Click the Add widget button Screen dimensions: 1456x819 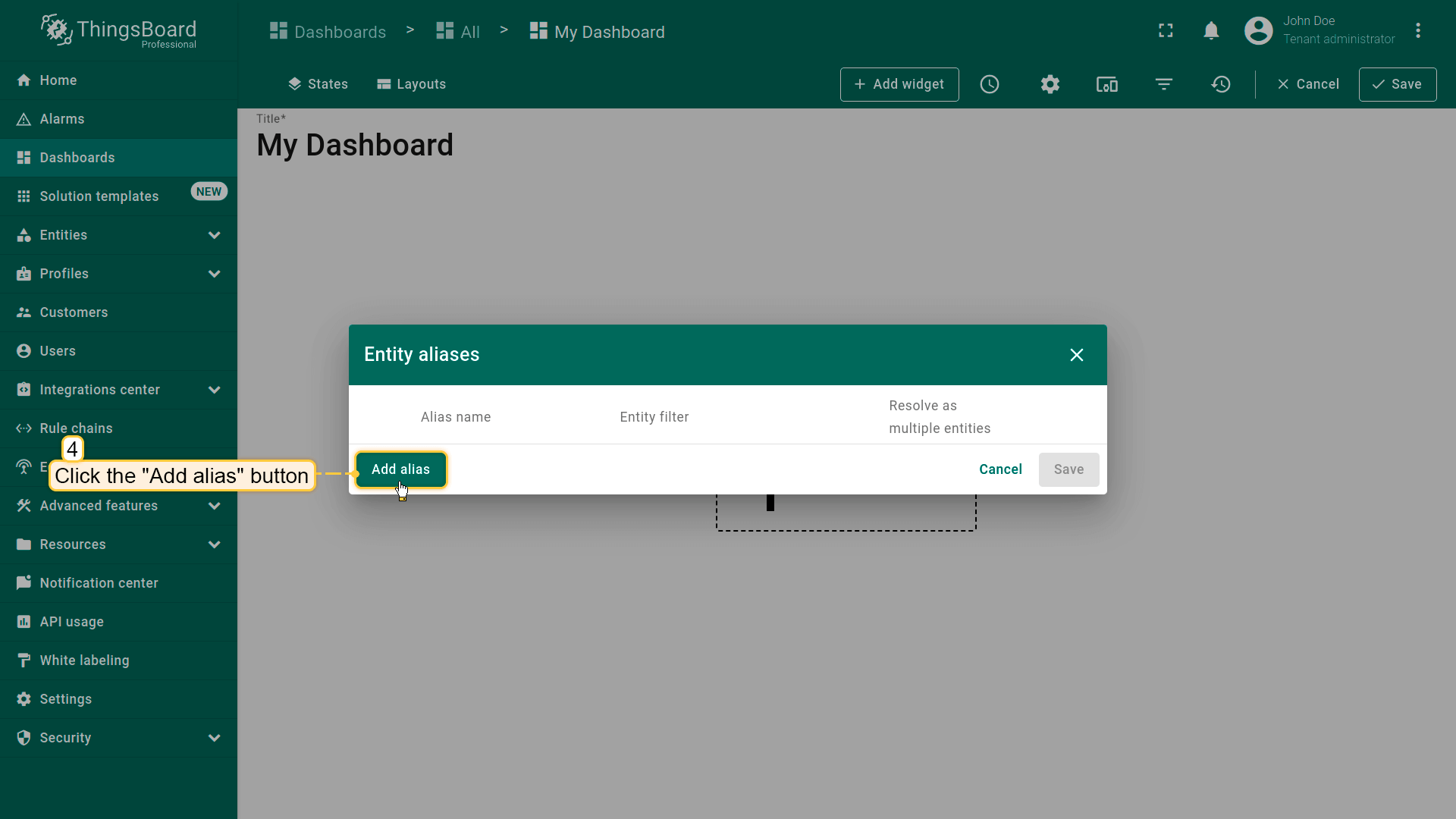tap(899, 84)
